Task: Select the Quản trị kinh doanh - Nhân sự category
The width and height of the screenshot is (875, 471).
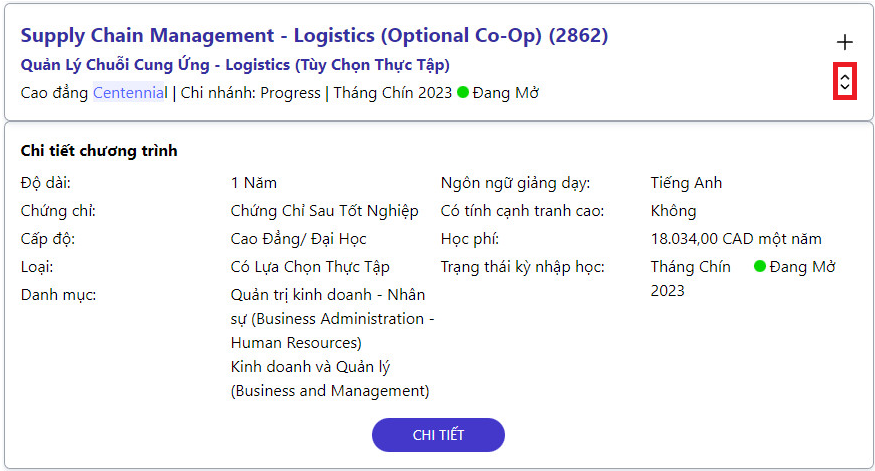Action: click(332, 318)
